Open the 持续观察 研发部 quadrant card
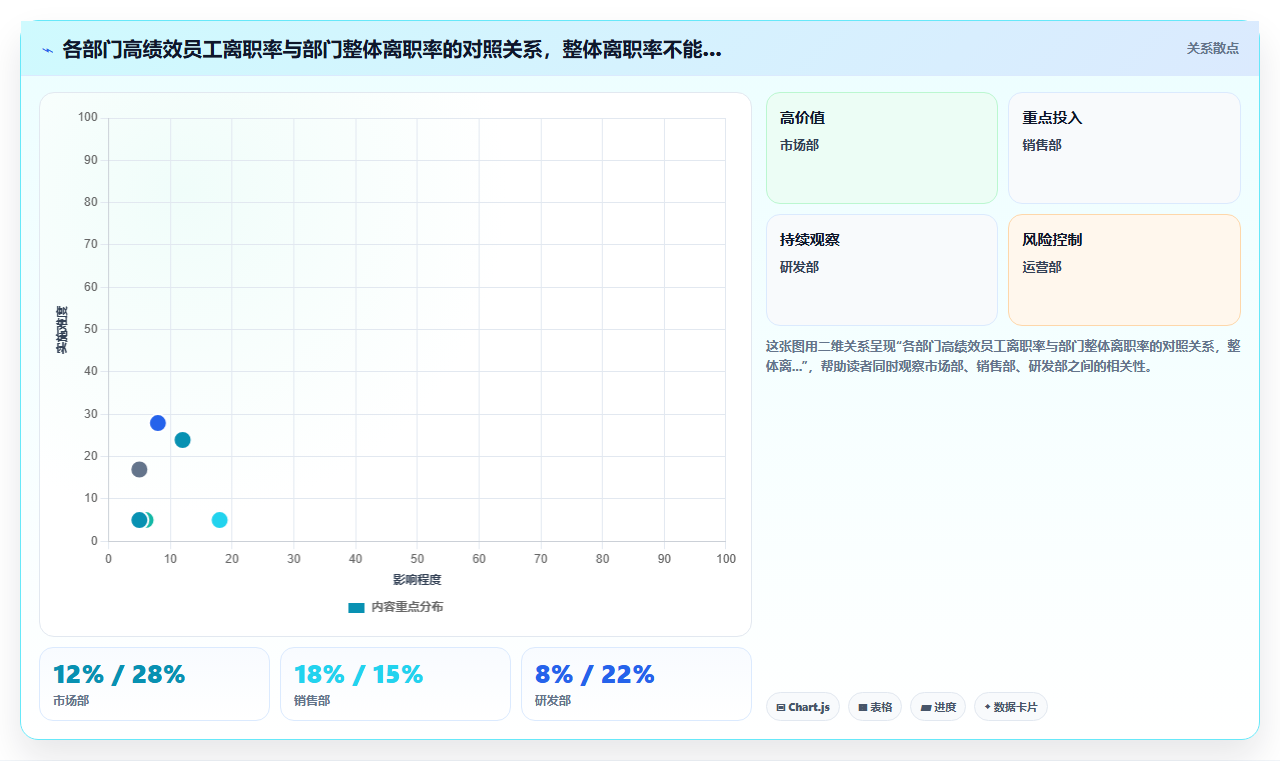The width and height of the screenshot is (1280, 761). [x=882, y=270]
